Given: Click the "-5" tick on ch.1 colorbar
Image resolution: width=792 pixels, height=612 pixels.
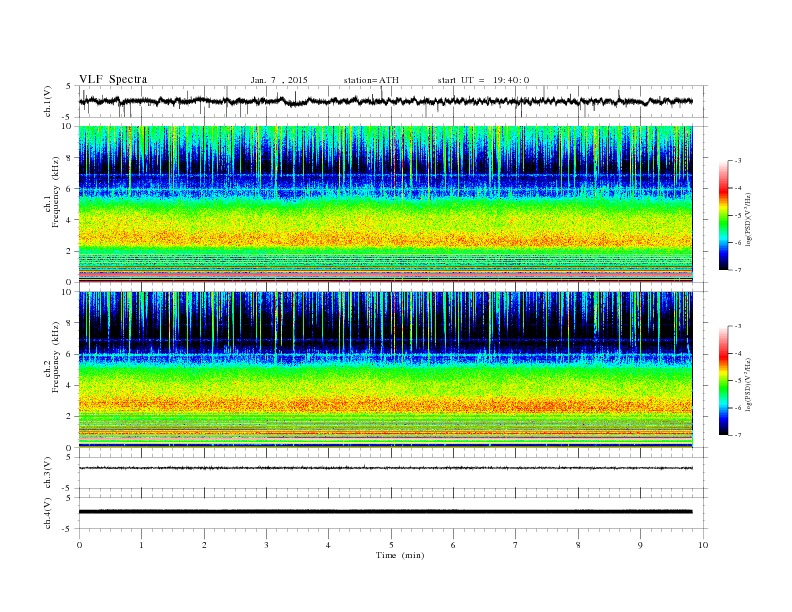Looking at the screenshot, I should tap(737, 216).
